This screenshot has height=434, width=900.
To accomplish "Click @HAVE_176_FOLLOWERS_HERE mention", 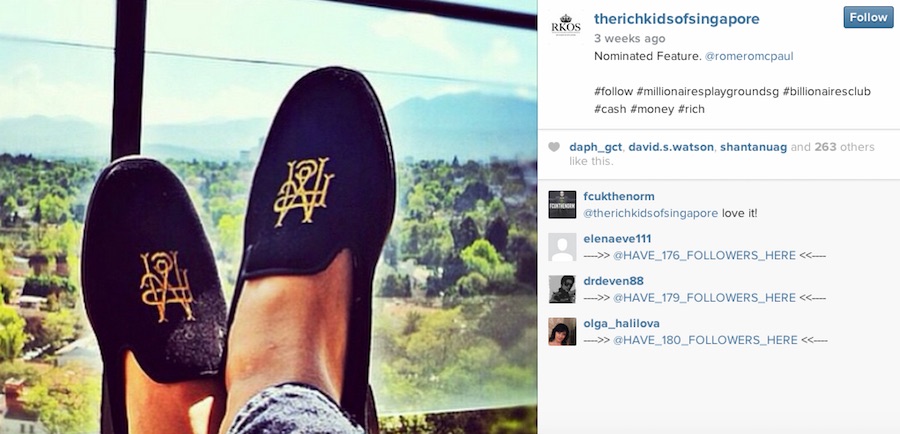I will point(704,256).
